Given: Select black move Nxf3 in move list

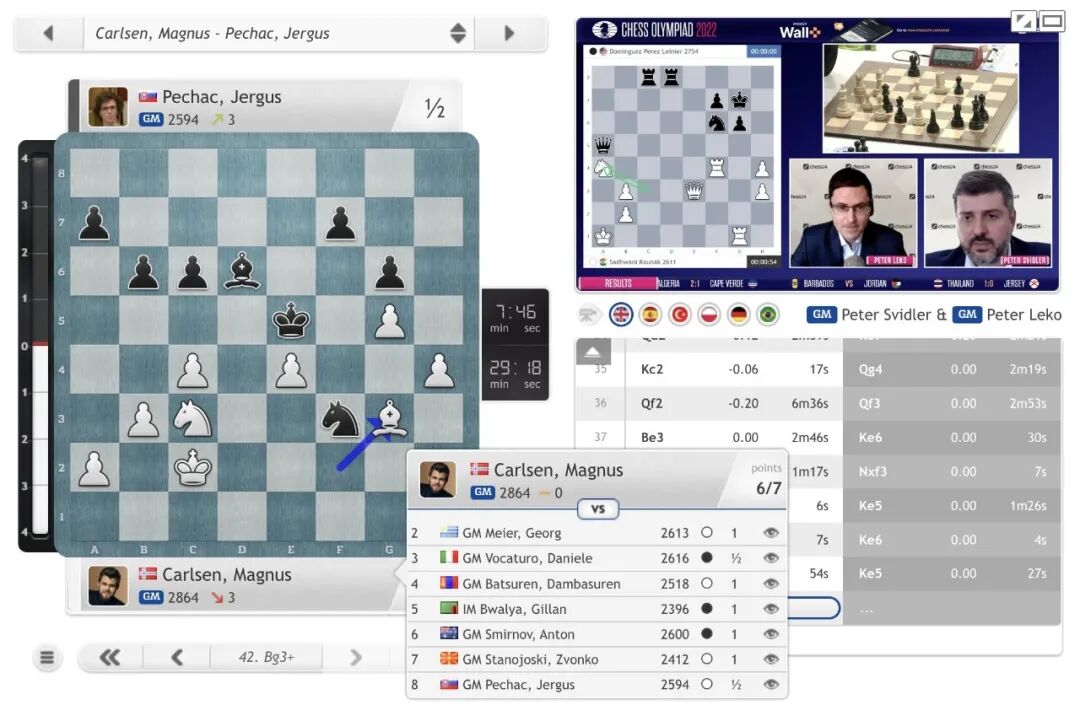Looking at the screenshot, I should [x=873, y=472].
